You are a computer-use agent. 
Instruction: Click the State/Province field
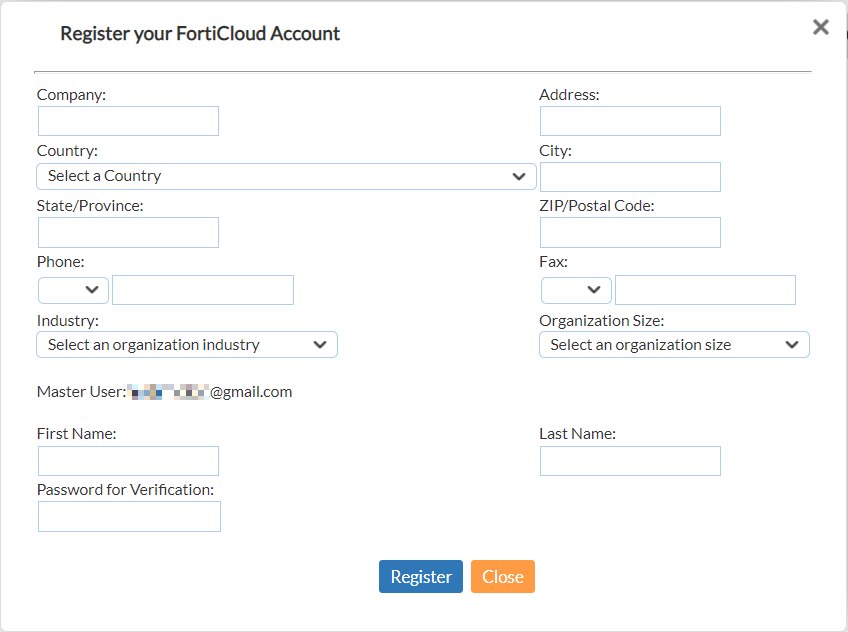pos(128,232)
